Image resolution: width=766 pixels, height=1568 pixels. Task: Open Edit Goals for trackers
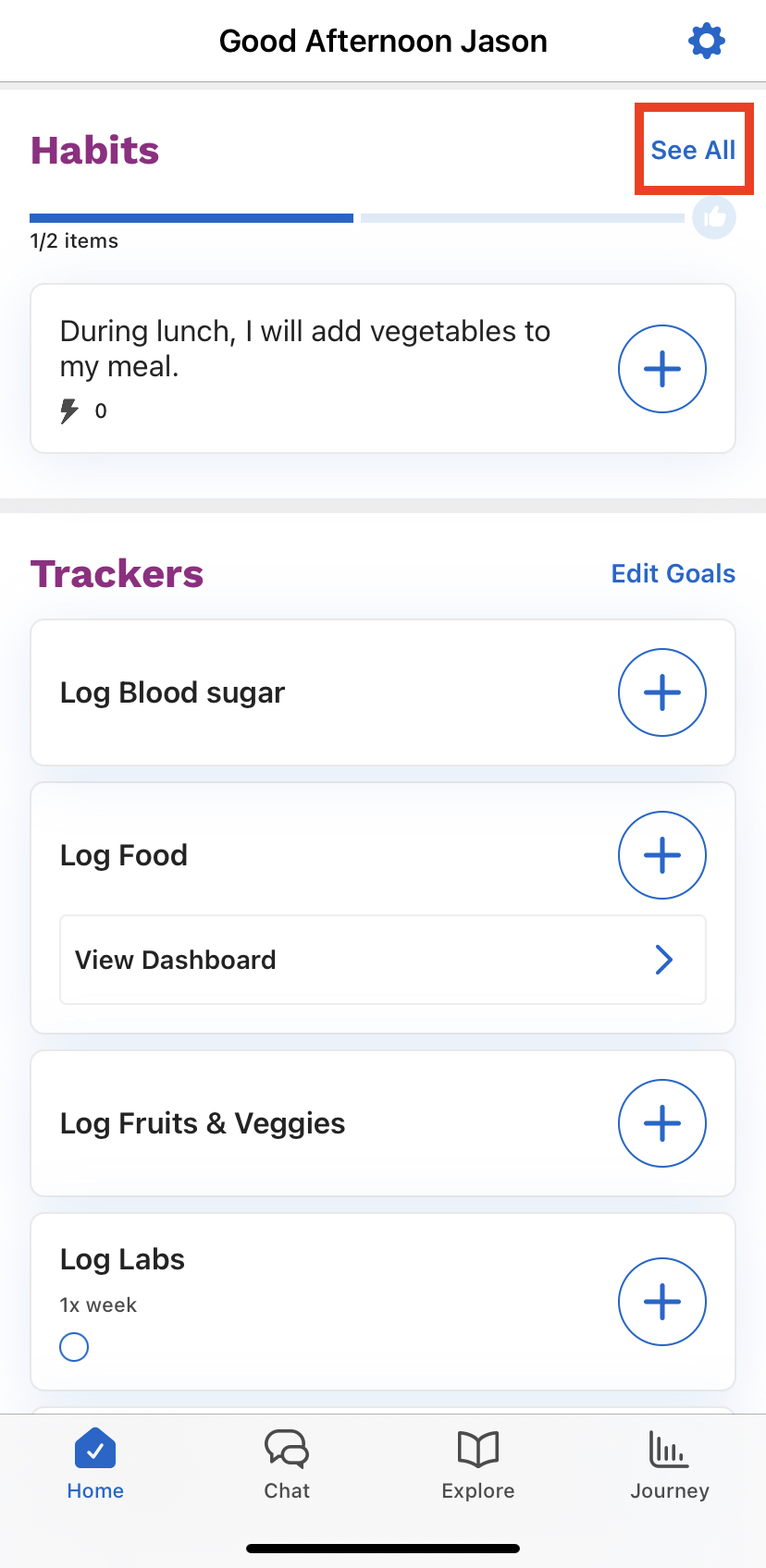pos(673,573)
